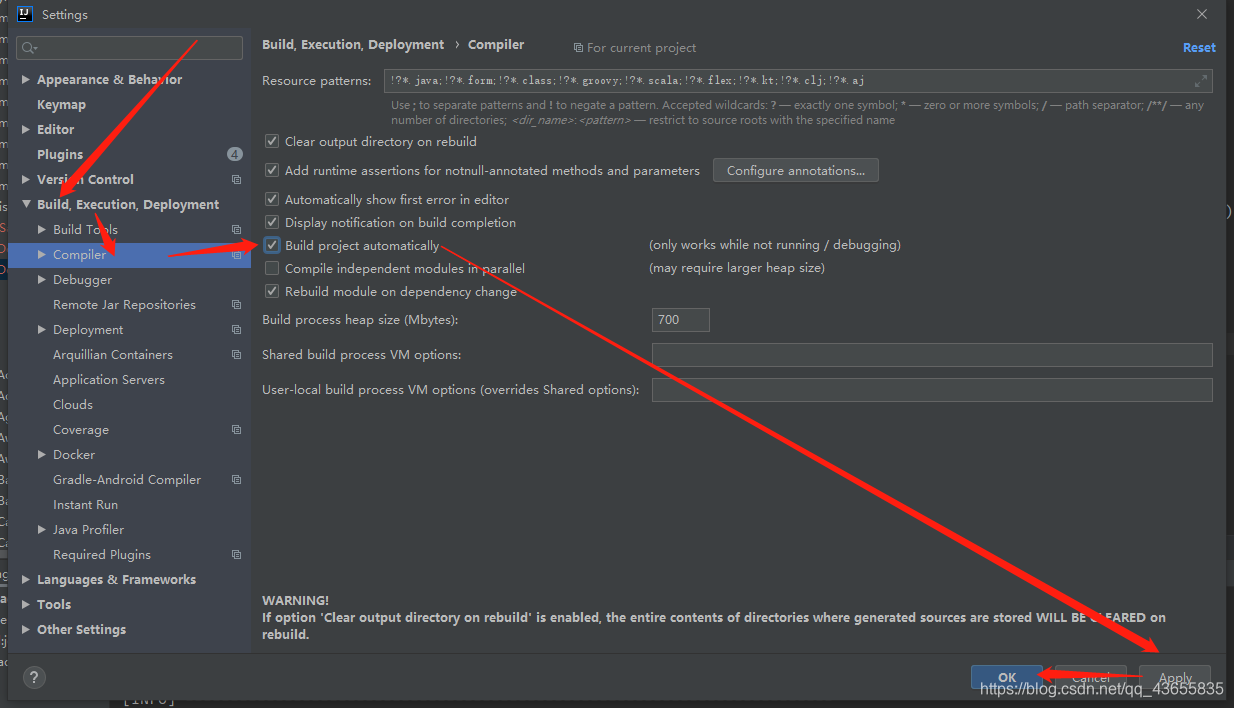Select Coverage settings entry
The image size is (1234, 708).
point(81,430)
